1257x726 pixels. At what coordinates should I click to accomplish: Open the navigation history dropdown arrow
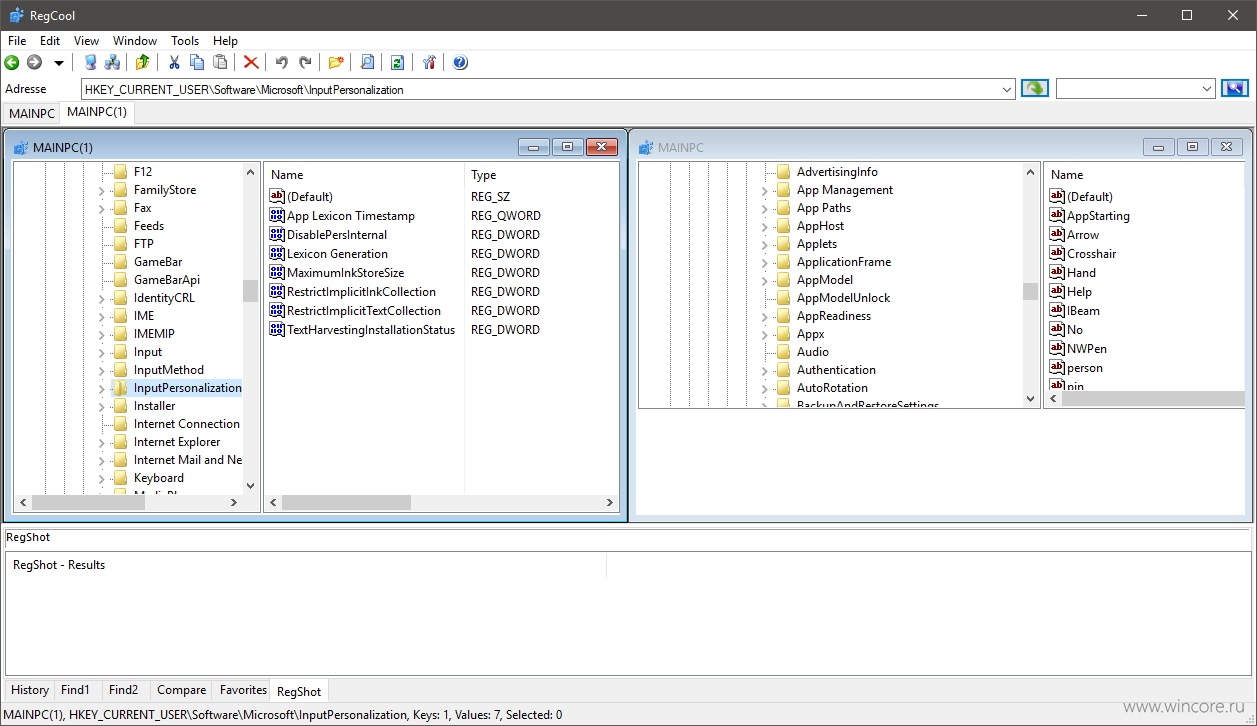(58, 63)
